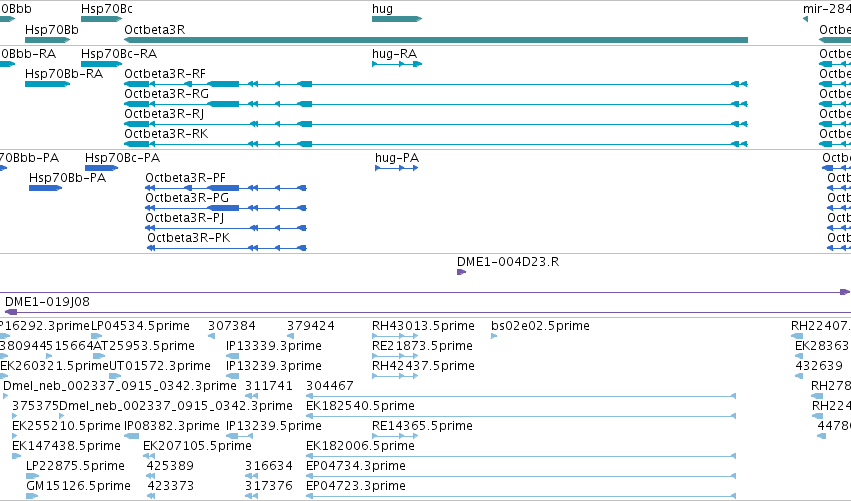Click the bs02e02.5prime EST

pyautogui.click(x=494, y=336)
